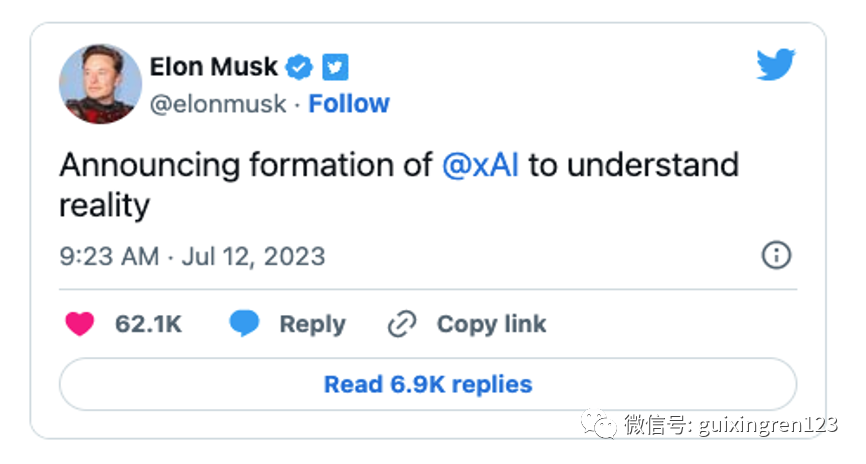Screen dimensions: 866x464
Task: Open the @xAI mention
Action: (480, 165)
